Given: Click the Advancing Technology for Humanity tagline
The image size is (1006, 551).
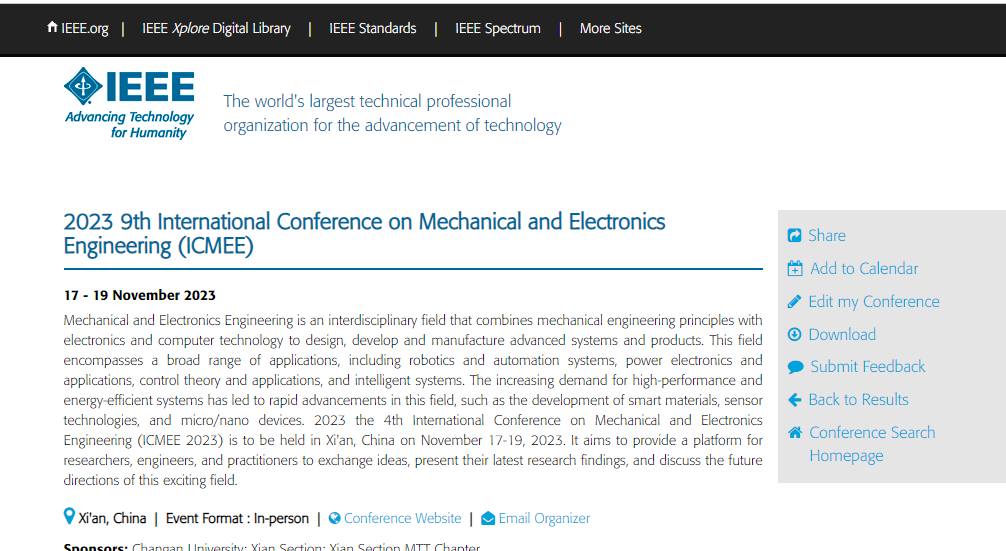Looking at the screenshot, I should coord(129,124).
